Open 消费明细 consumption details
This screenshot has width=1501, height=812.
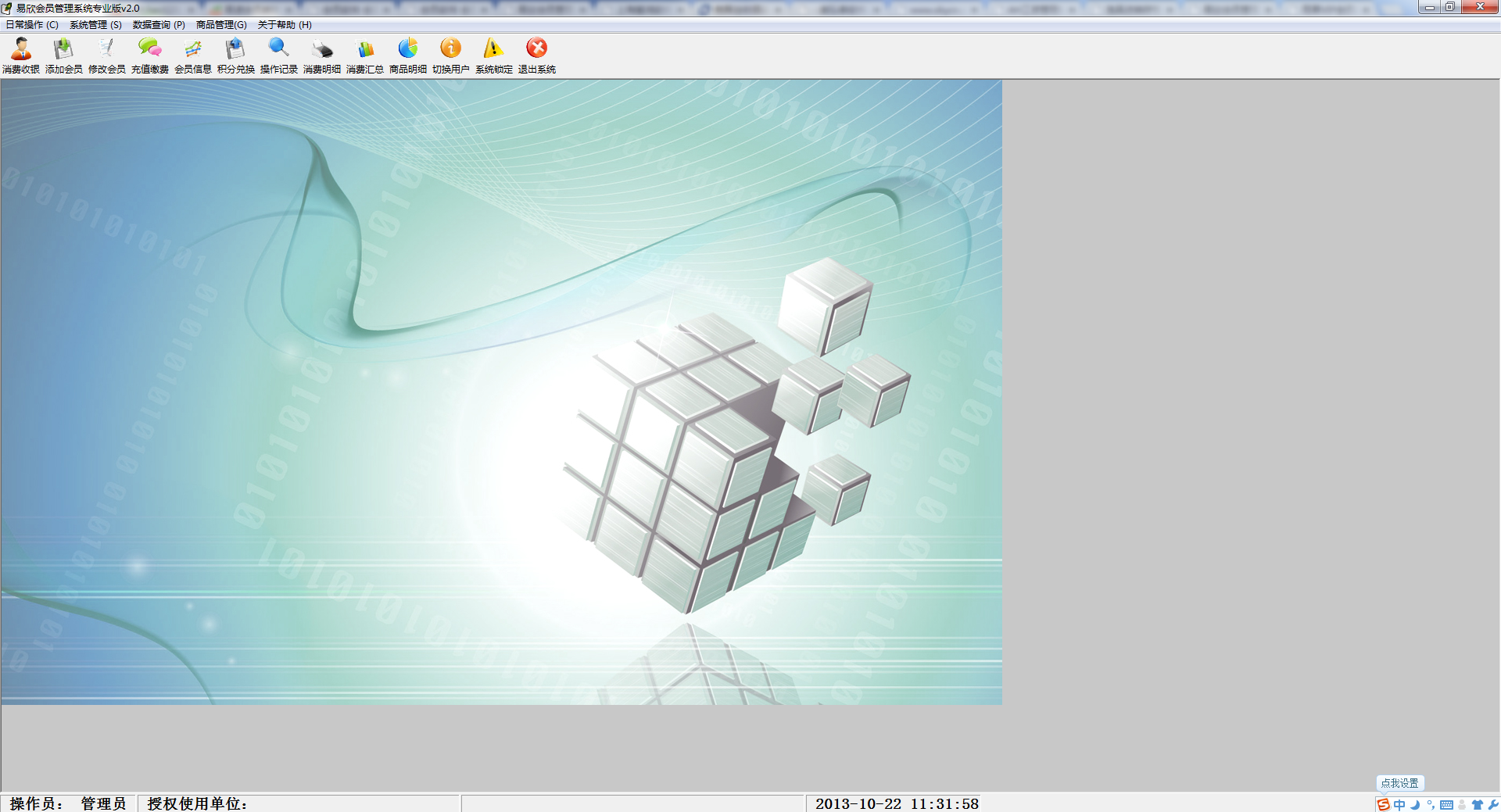click(322, 55)
